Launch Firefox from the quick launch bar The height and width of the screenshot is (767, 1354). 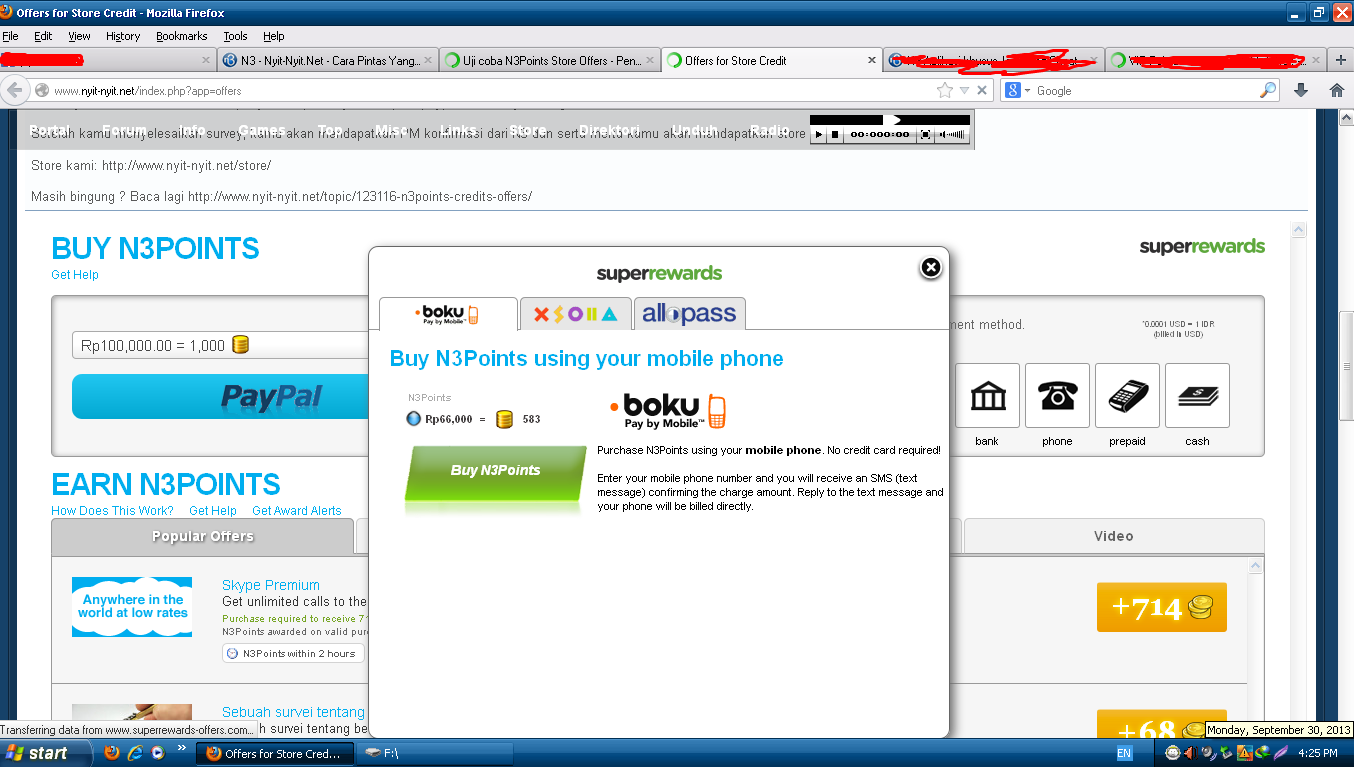pyautogui.click(x=112, y=753)
